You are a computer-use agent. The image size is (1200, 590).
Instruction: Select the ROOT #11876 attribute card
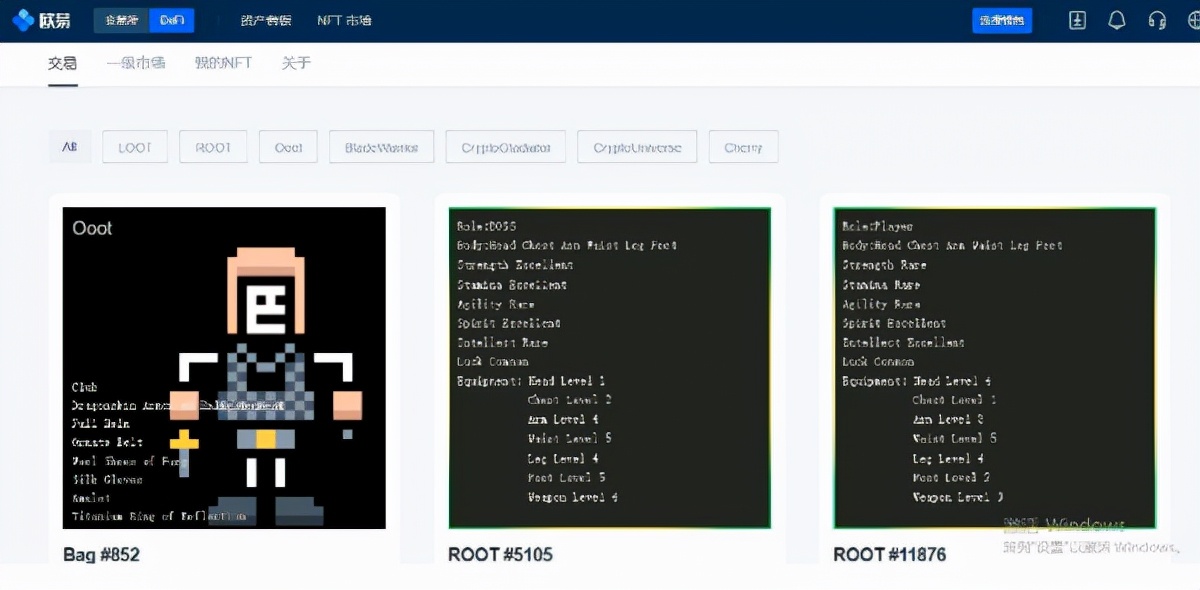pos(995,367)
